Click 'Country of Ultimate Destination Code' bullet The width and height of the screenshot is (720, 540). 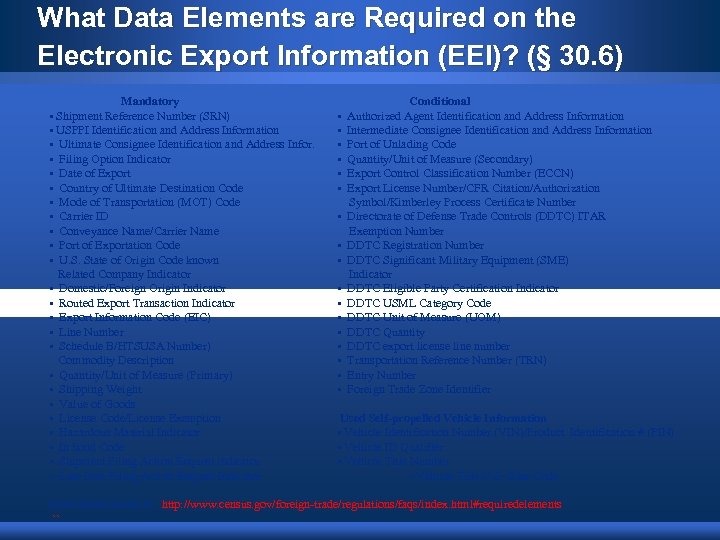click(151, 188)
